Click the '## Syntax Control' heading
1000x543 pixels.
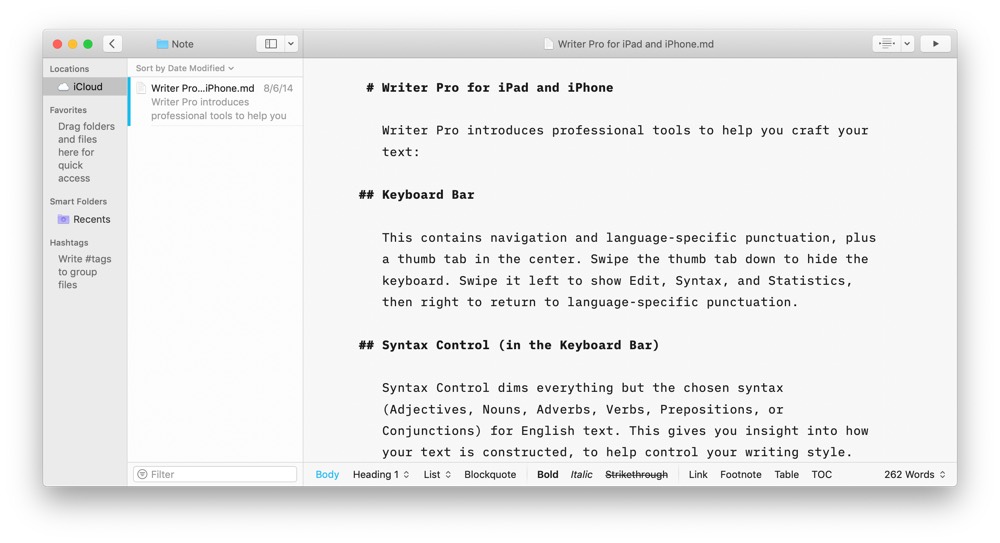point(508,345)
